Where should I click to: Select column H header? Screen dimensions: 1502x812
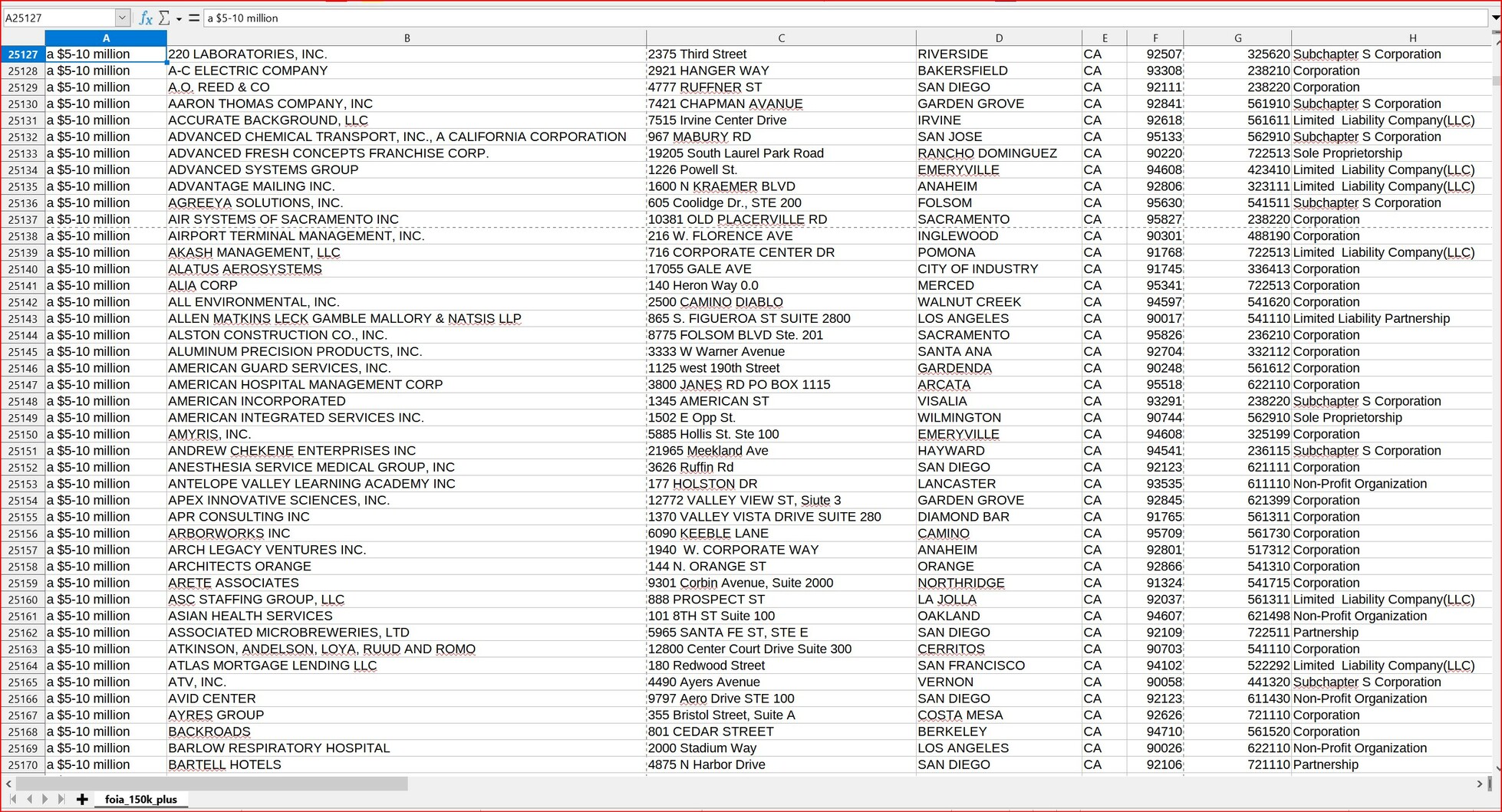point(1411,38)
